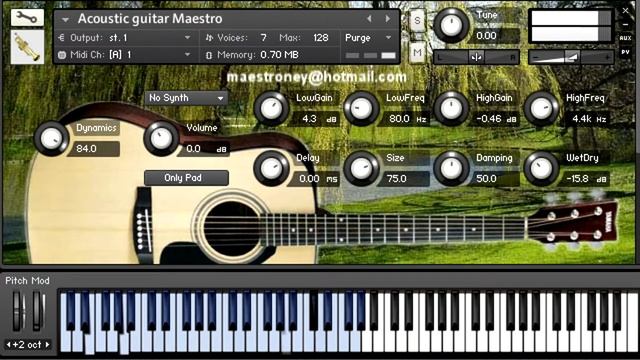
Task: Click the Delay knob
Action: (x=271, y=168)
